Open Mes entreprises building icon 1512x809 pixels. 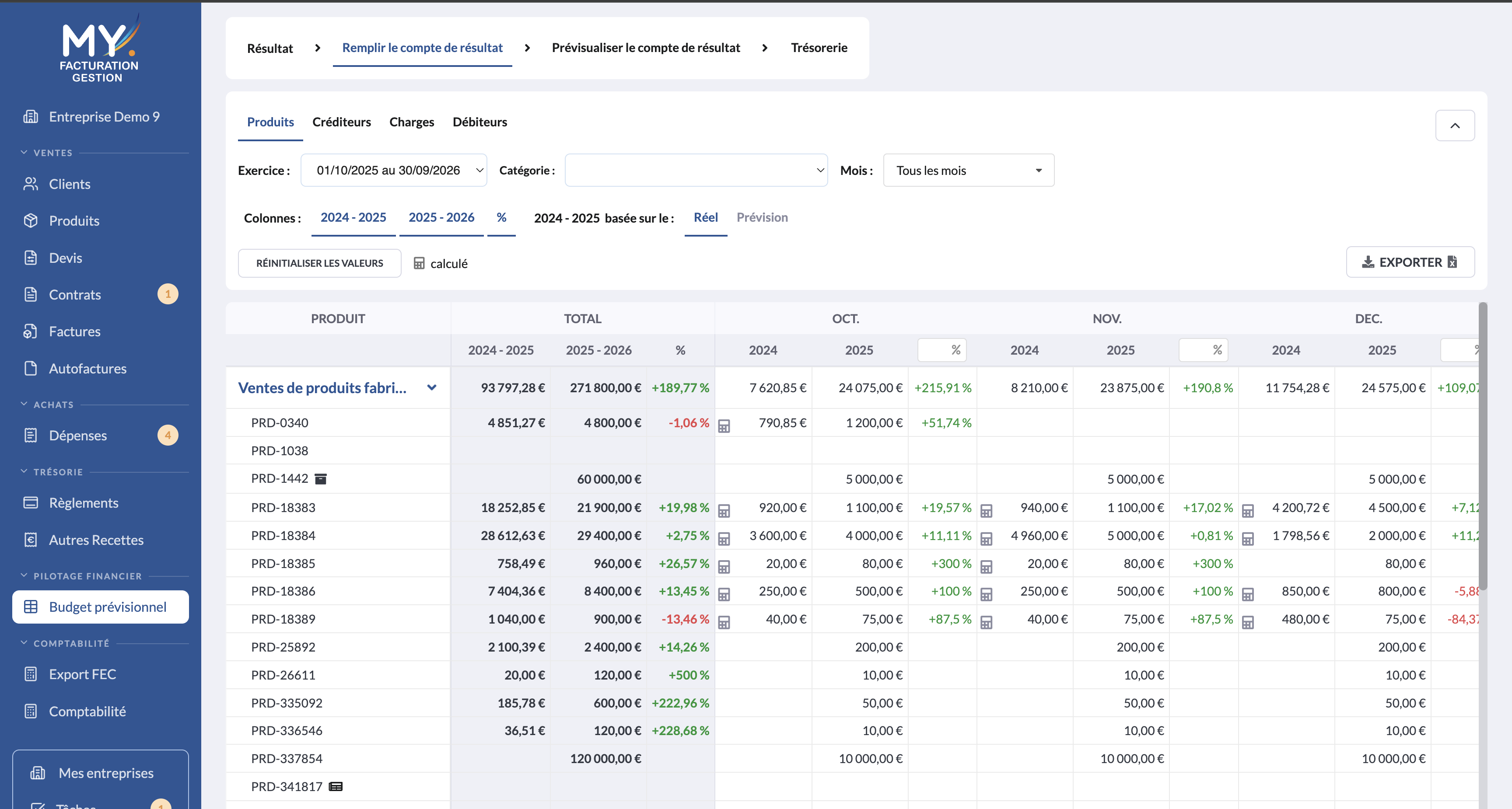38,773
